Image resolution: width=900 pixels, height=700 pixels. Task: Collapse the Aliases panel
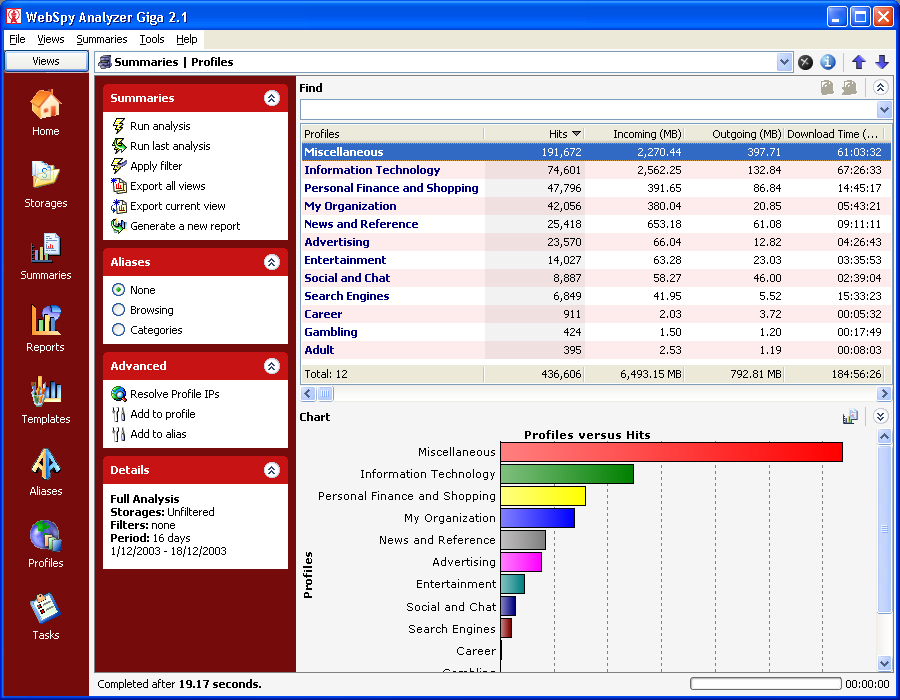pyautogui.click(x=272, y=262)
